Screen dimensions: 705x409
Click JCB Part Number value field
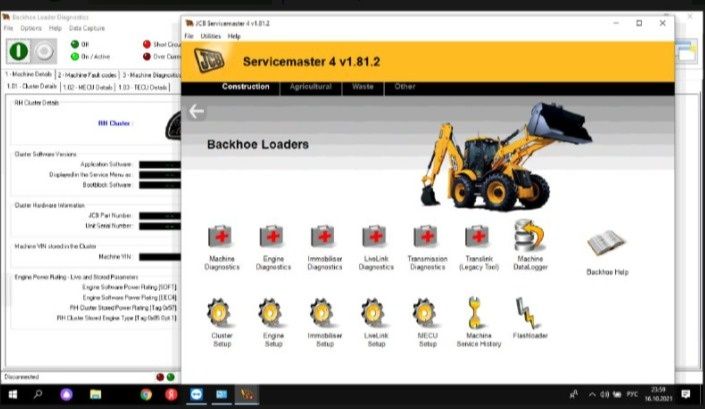point(160,216)
